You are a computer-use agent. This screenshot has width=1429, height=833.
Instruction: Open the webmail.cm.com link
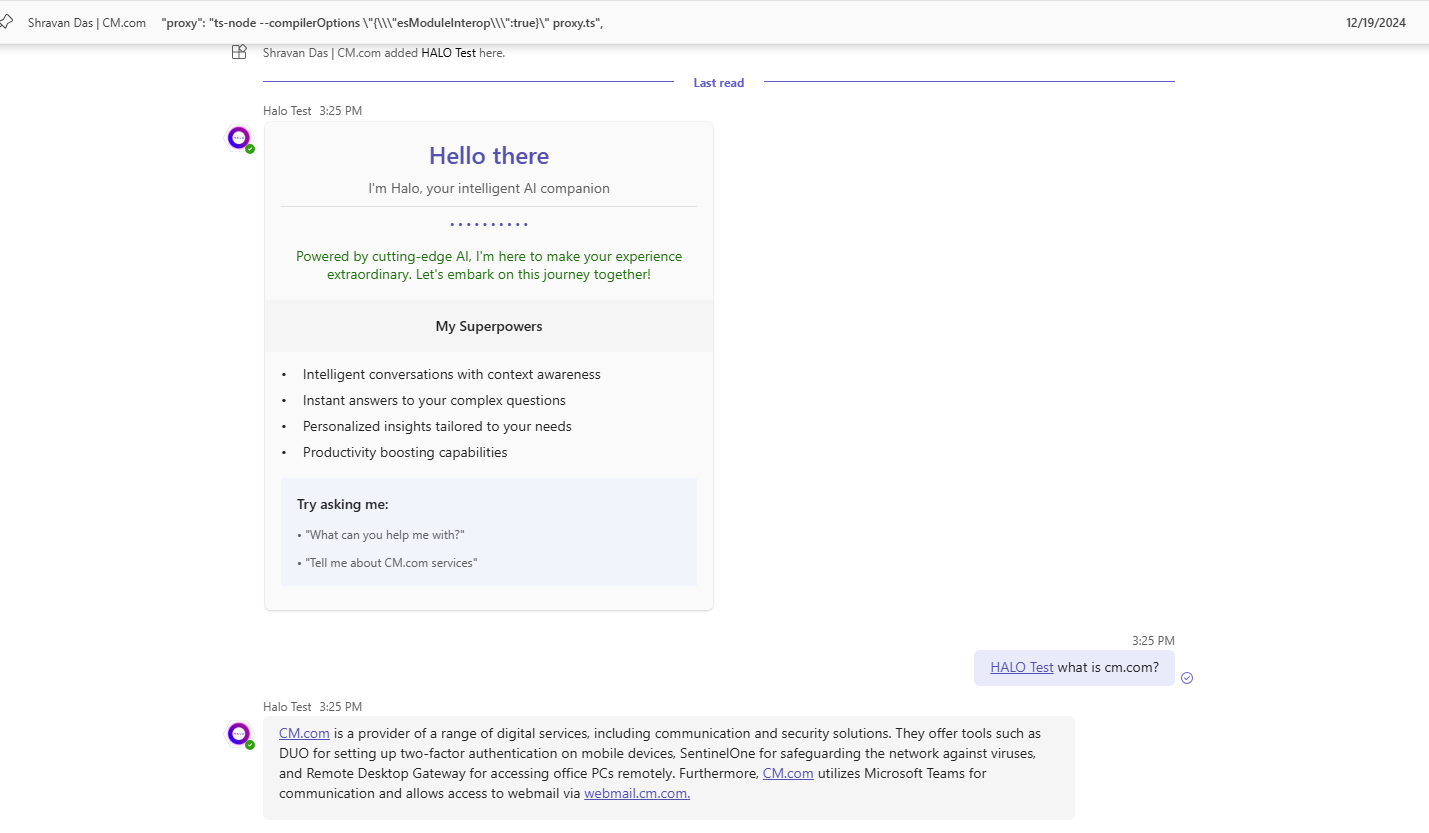(x=637, y=793)
